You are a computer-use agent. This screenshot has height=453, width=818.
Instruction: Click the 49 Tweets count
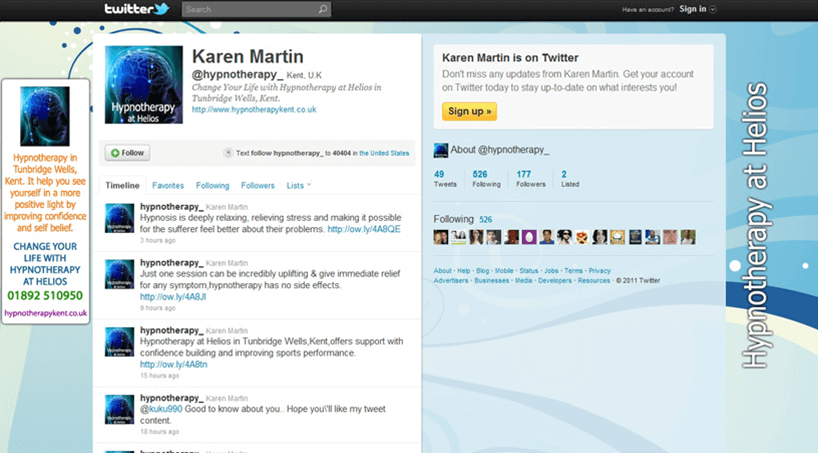[444, 178]
